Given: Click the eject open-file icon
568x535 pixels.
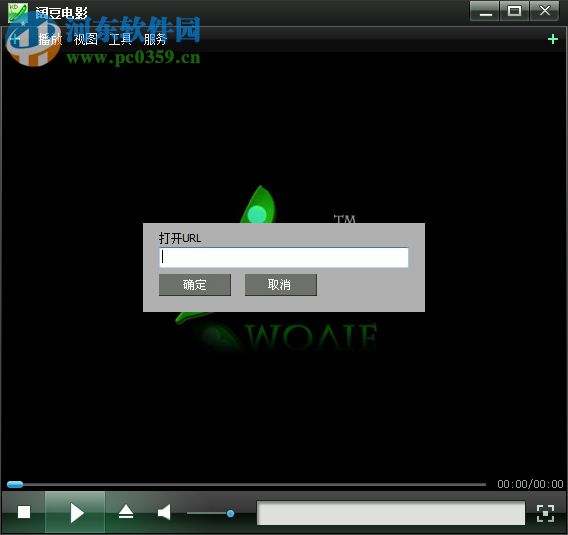Looking at the screenshot, I should [x=126, y=512].
